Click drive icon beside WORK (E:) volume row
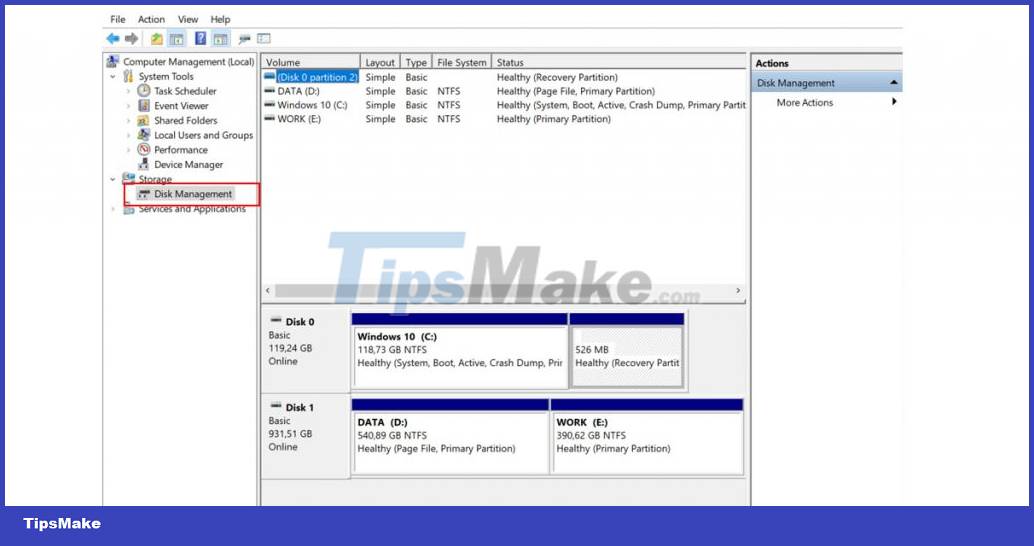This screenshot has height=546, width=1034. [x=269, y=119]
